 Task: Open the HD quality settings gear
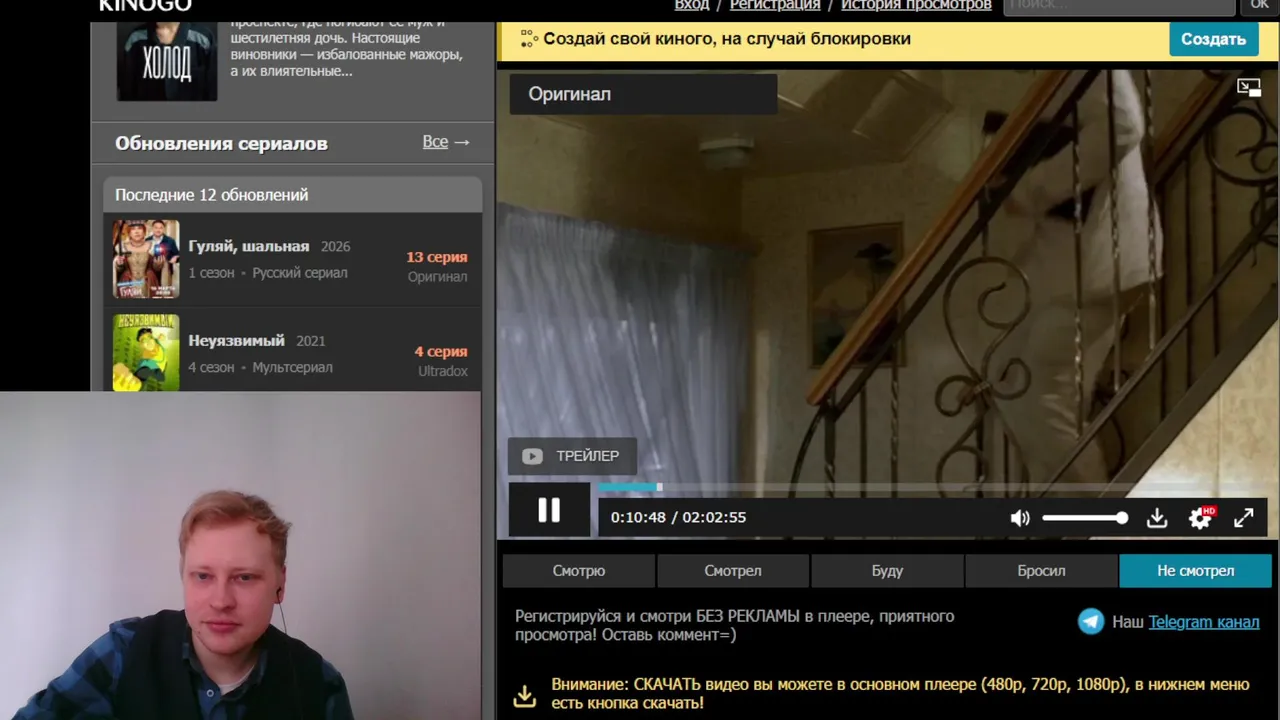point(1200,518)
